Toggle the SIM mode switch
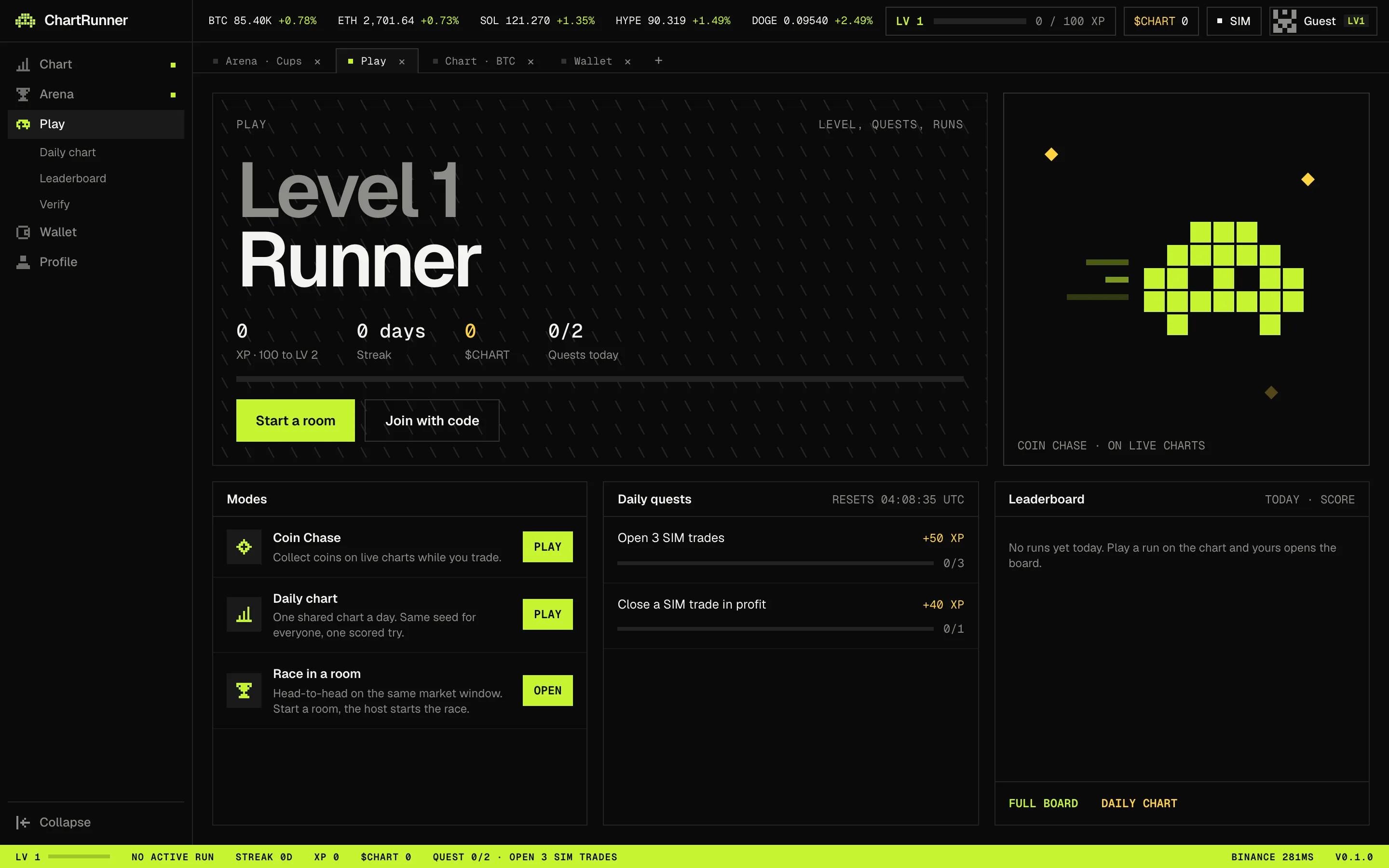This screenshot has height=868, width=1389. [x=1233, y=21]
